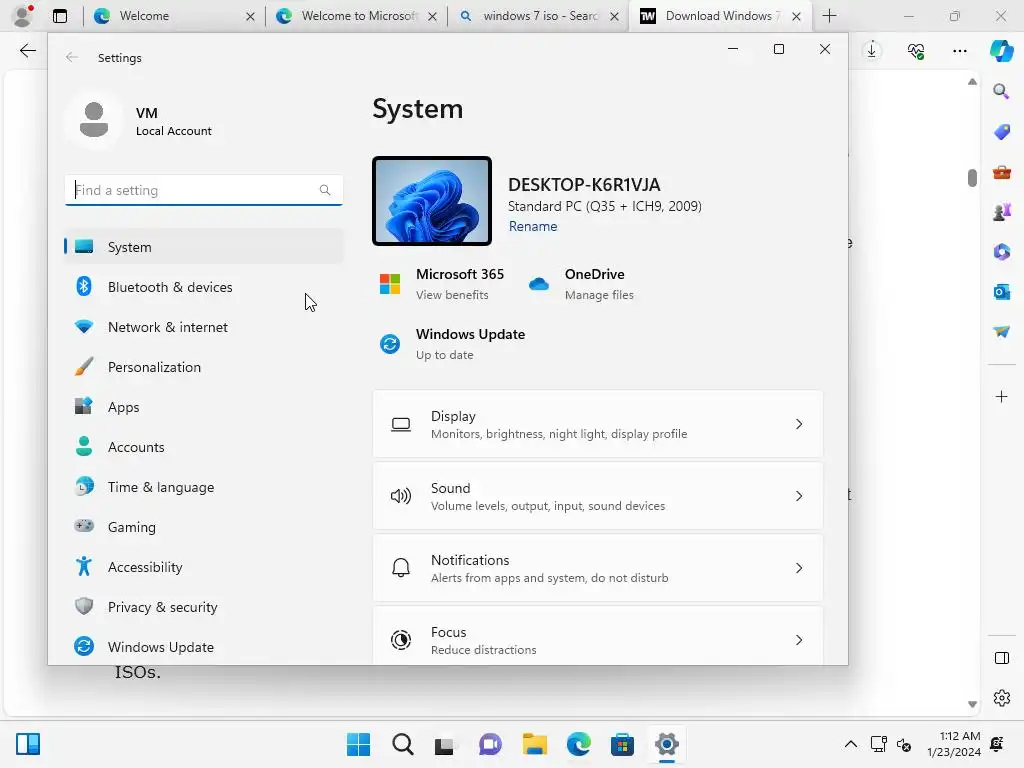Open File Explorer from taskbar
The image size is (1024, 768).
[x=534, y=744]
